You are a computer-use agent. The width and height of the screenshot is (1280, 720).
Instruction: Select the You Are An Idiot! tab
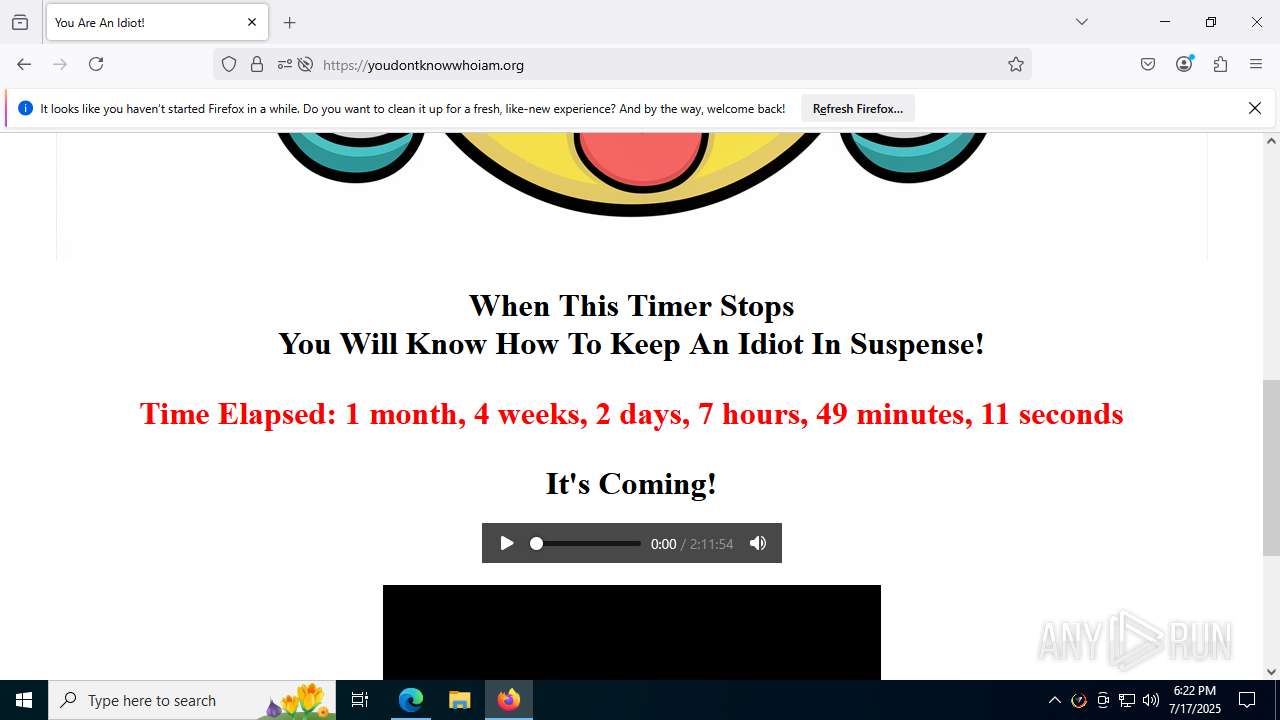157,22
